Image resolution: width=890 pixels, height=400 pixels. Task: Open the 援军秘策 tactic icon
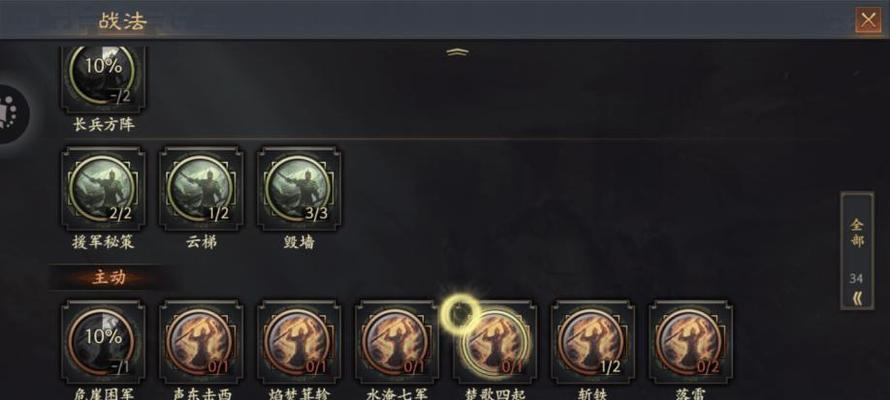[x=103, y=189]
